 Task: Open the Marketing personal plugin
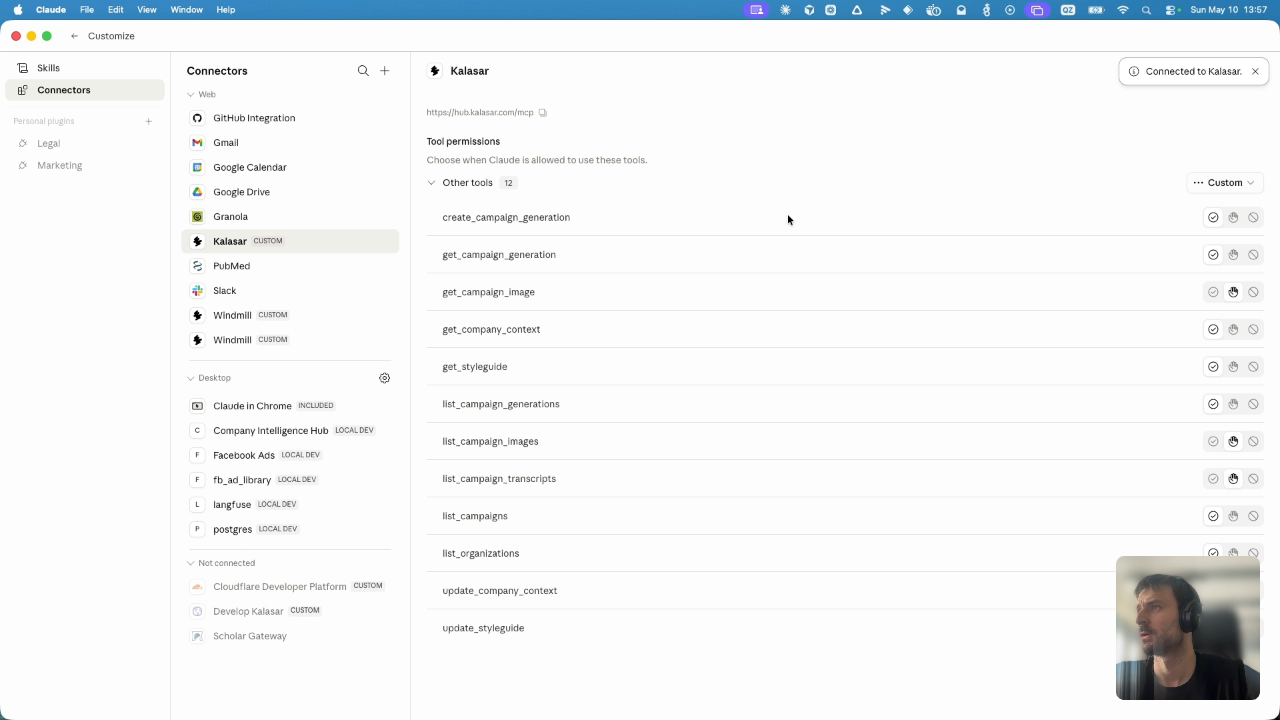tap(85, 166)
